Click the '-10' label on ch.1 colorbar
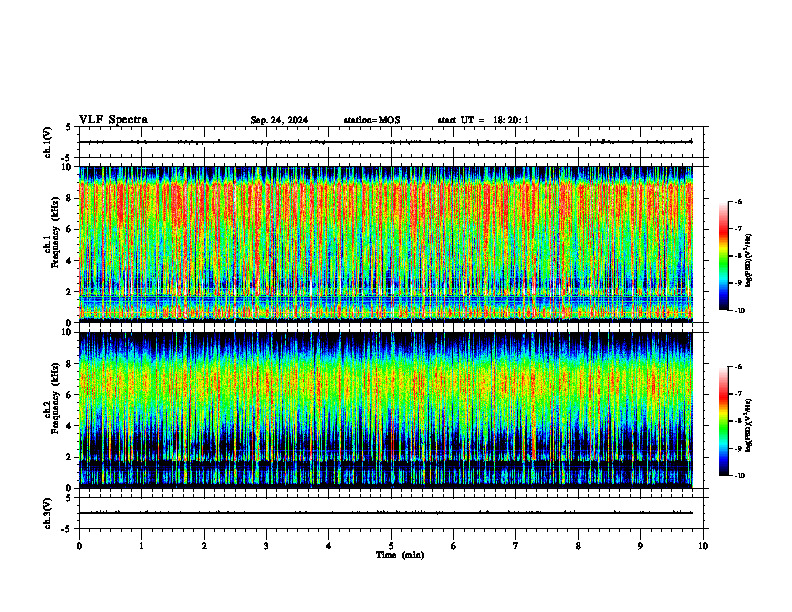Viewport: 792px width, 612px height. [740, 311]
